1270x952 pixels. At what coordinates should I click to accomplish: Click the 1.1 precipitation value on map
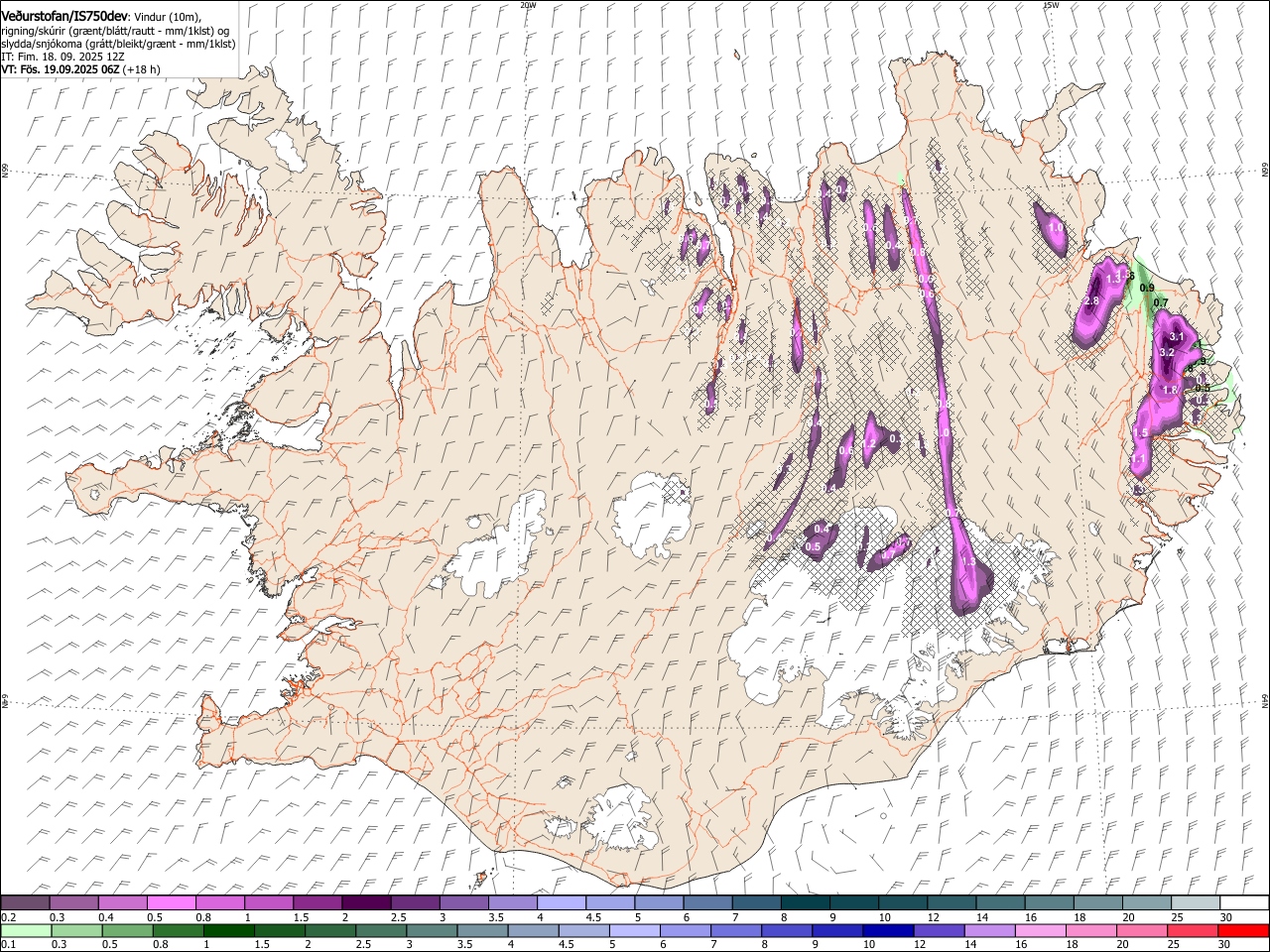click(x=1138, y=460)
